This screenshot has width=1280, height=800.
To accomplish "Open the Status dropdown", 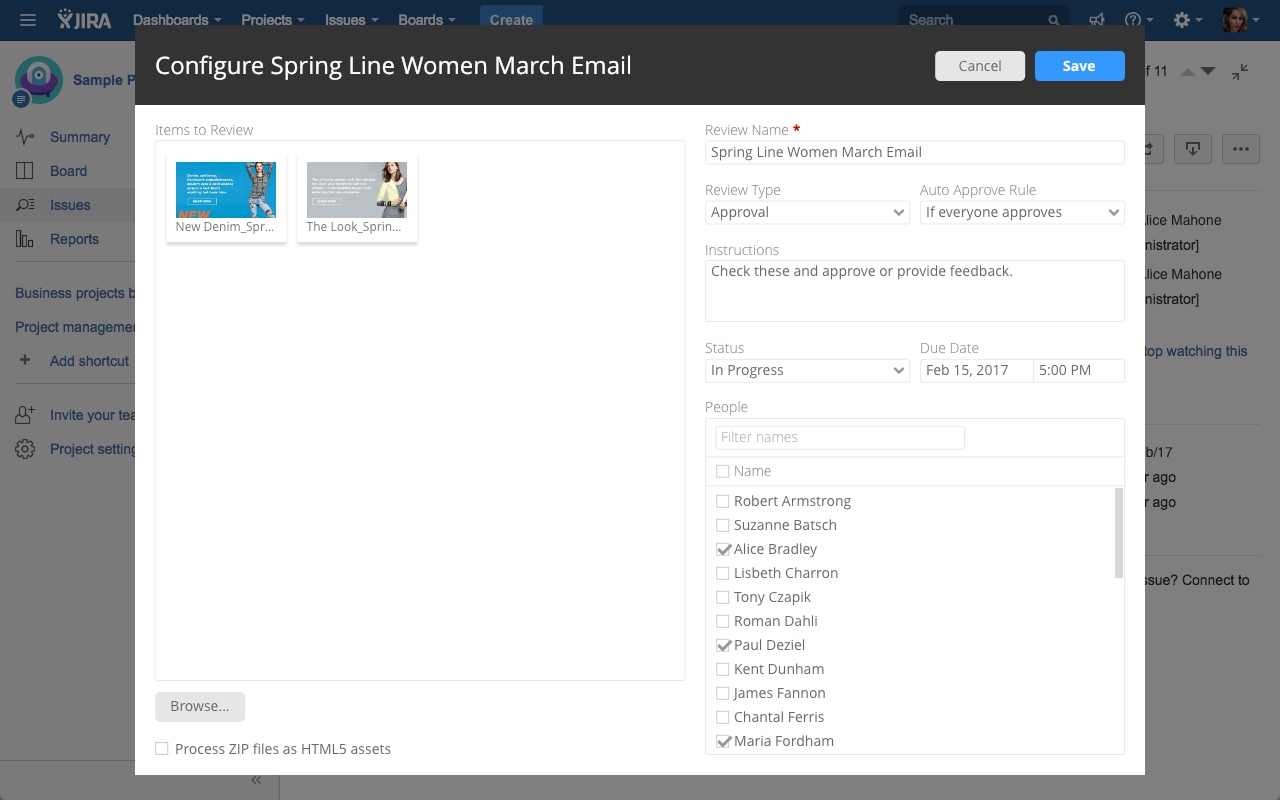I will (x=807, y=370).
